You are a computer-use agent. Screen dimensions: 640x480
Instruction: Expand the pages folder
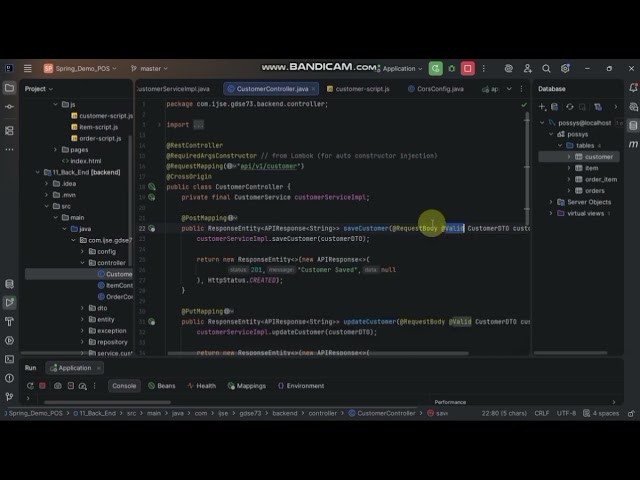pos(56,150)
